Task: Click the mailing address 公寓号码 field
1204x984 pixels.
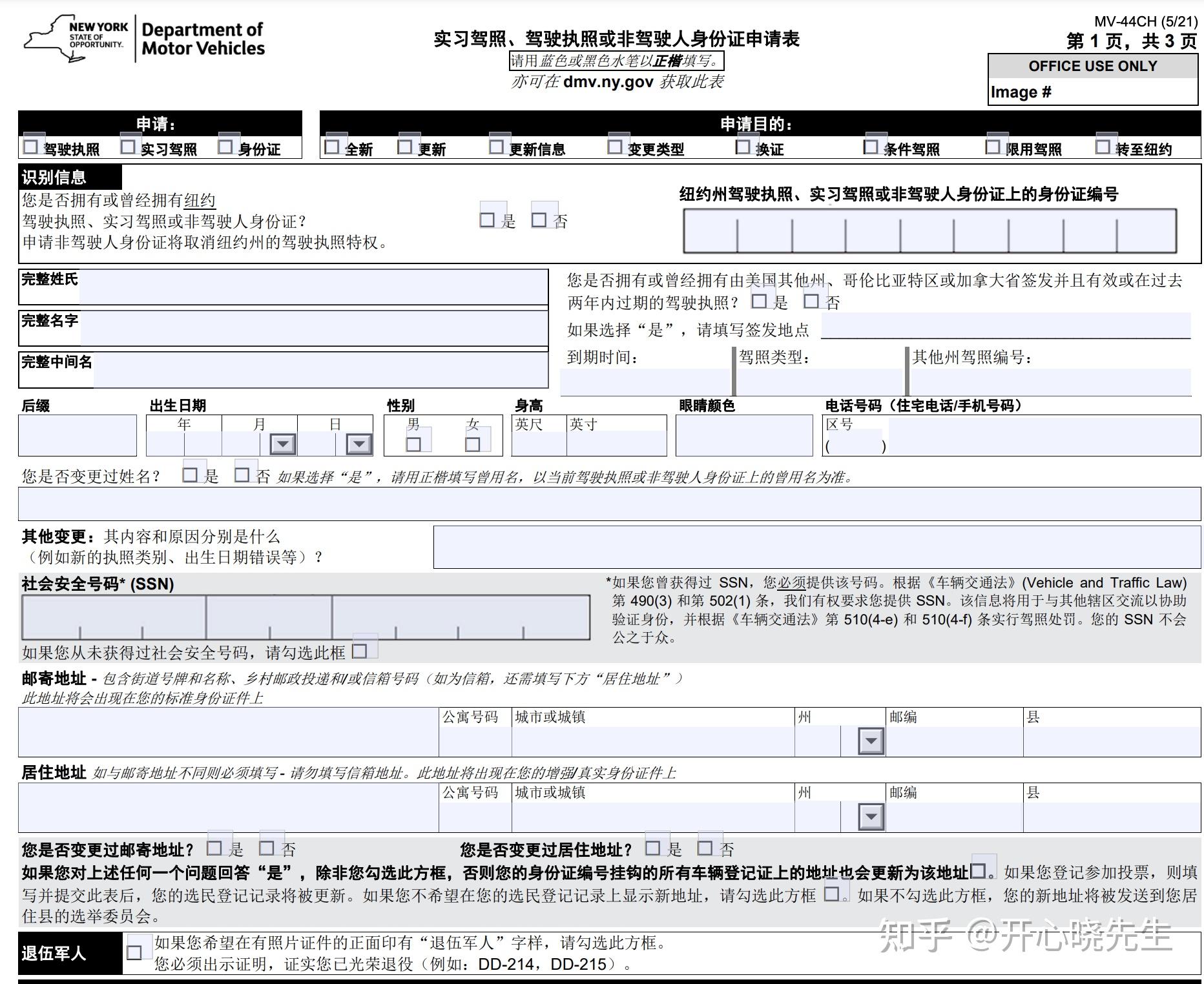Action: [x=475, y=741]
